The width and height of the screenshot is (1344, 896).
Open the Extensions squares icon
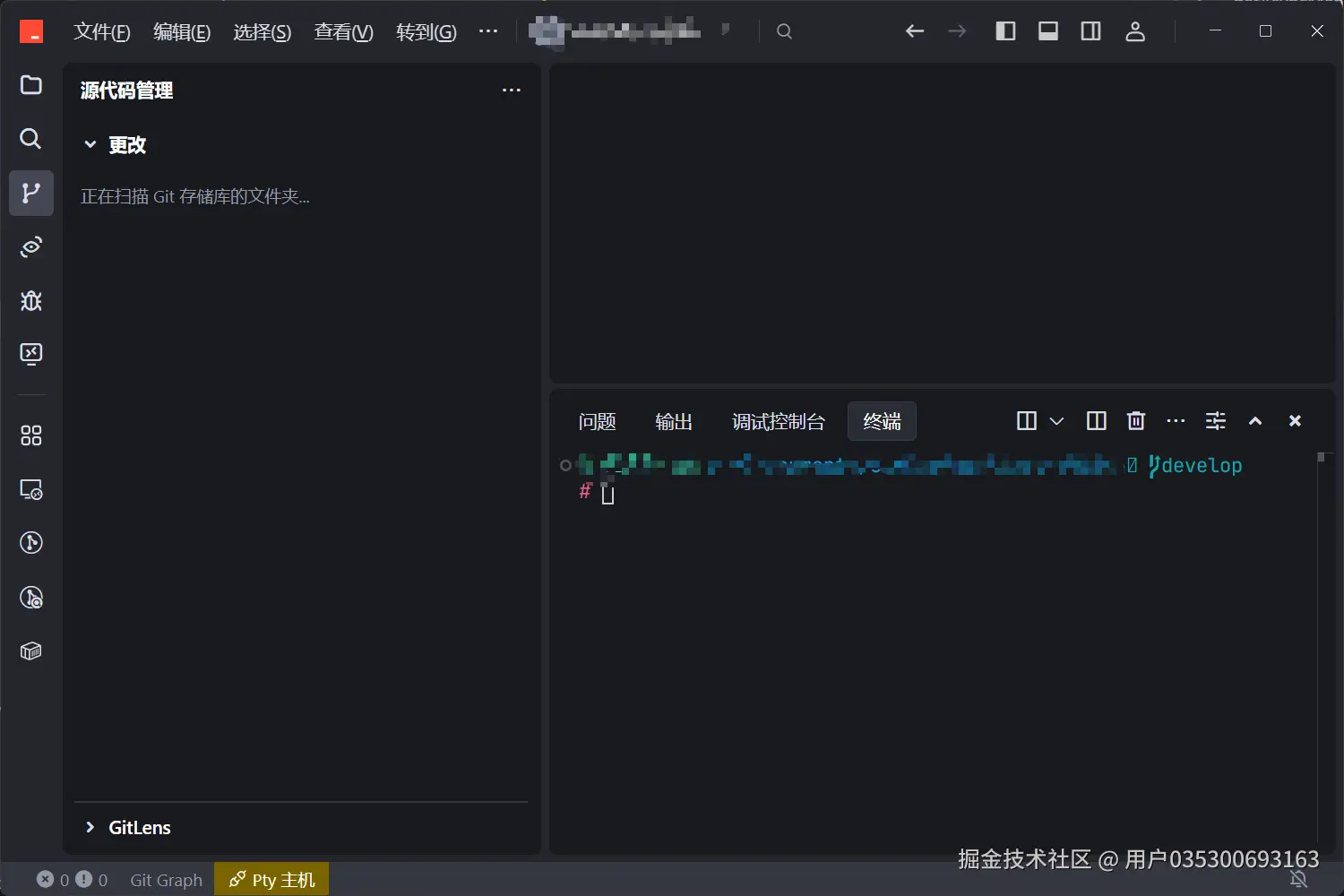pos(31,435)
